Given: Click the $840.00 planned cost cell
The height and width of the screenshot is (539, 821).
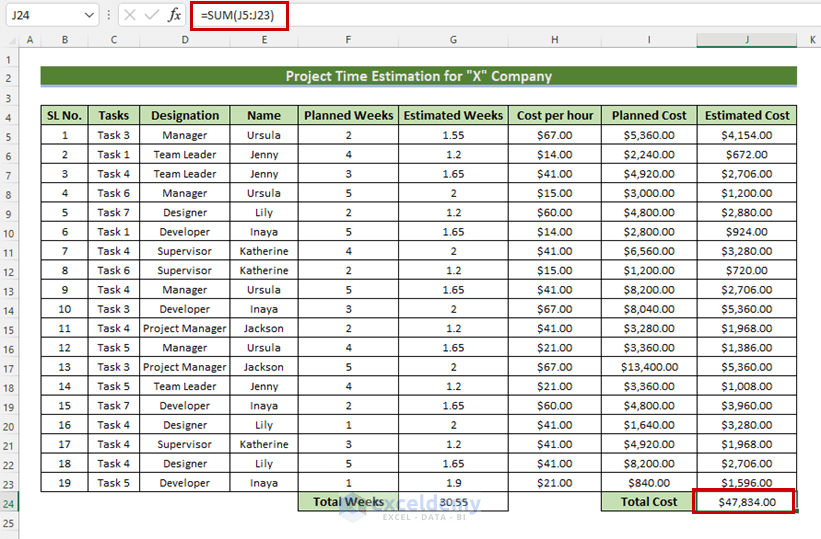Looking at the screenshot, I should [x=649, y=482].
